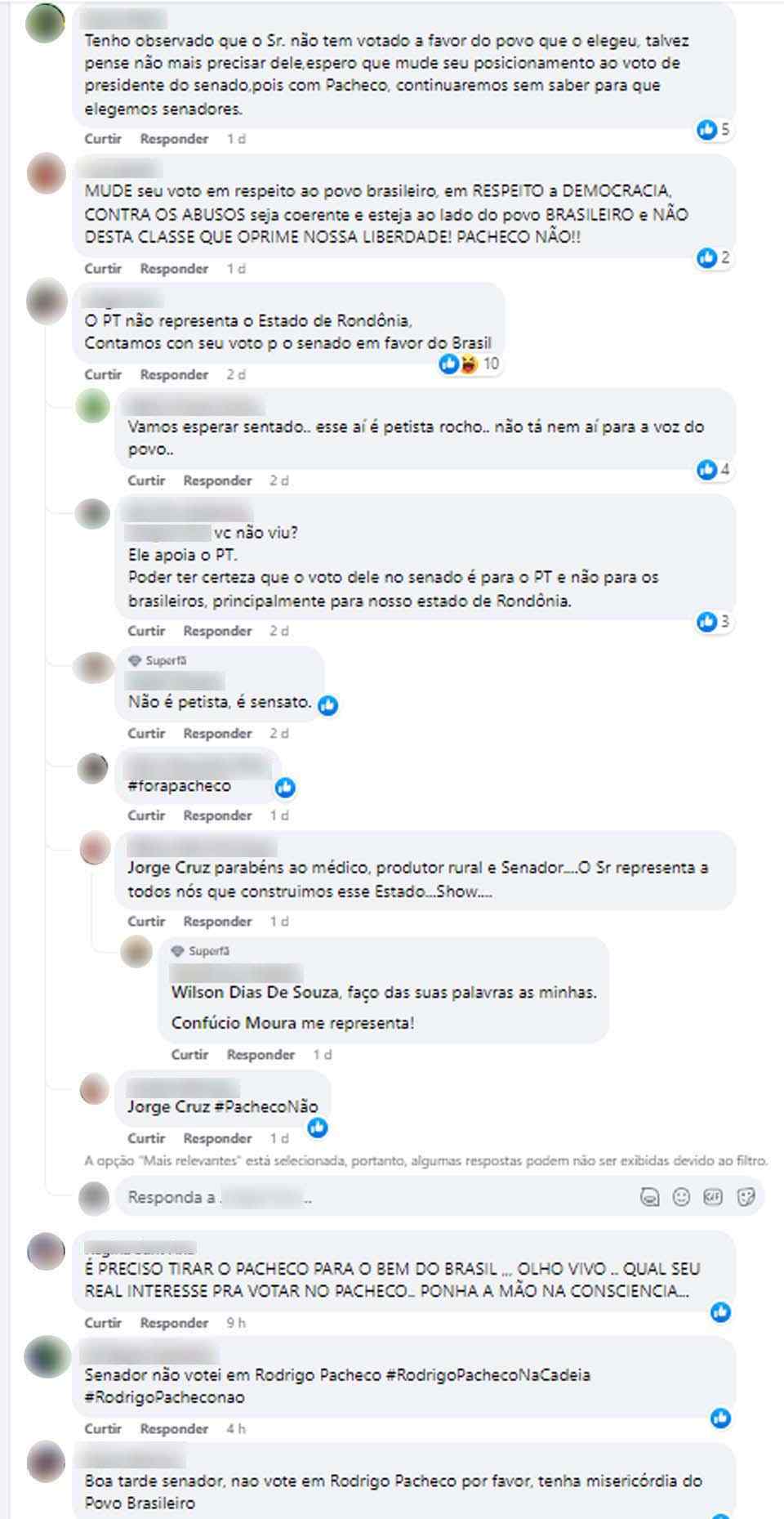Click the Superfã badge above 'Não é petista'

(x=158, y=660)
